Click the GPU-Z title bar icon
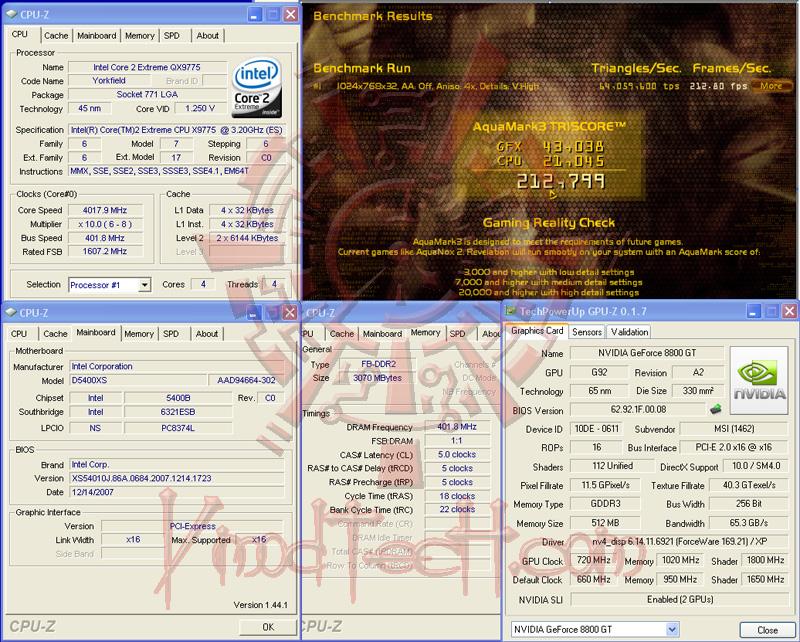 (511, 311)
